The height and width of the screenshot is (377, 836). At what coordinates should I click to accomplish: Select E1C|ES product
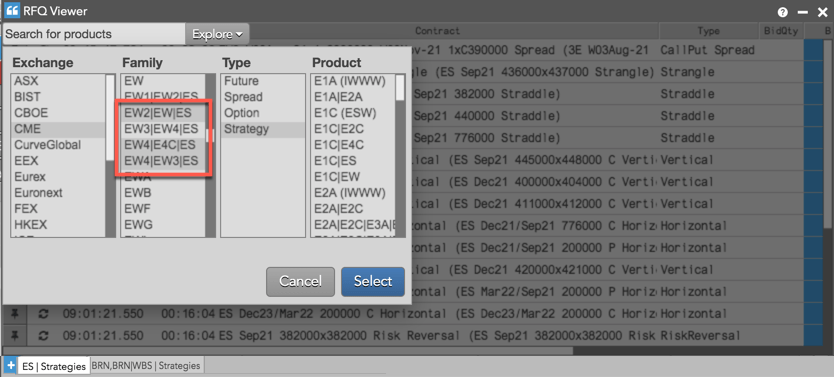[353, 161]
